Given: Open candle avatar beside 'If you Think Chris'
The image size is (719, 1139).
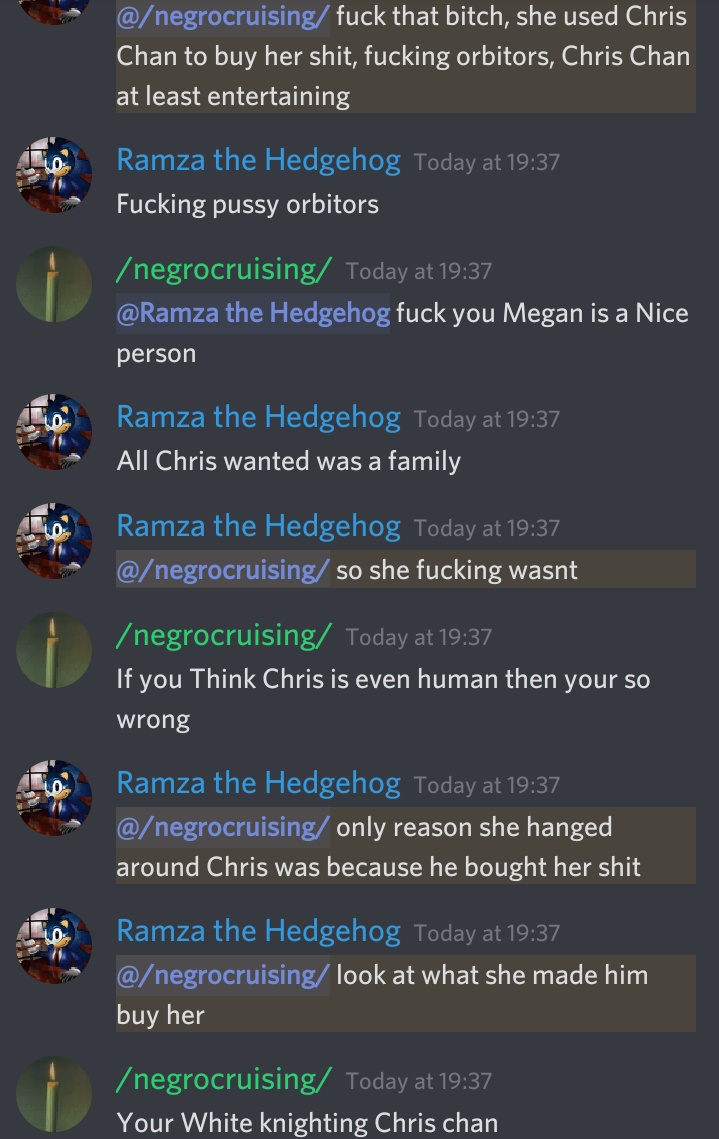Looking at the screenshot, I should (x=54, y=650).
